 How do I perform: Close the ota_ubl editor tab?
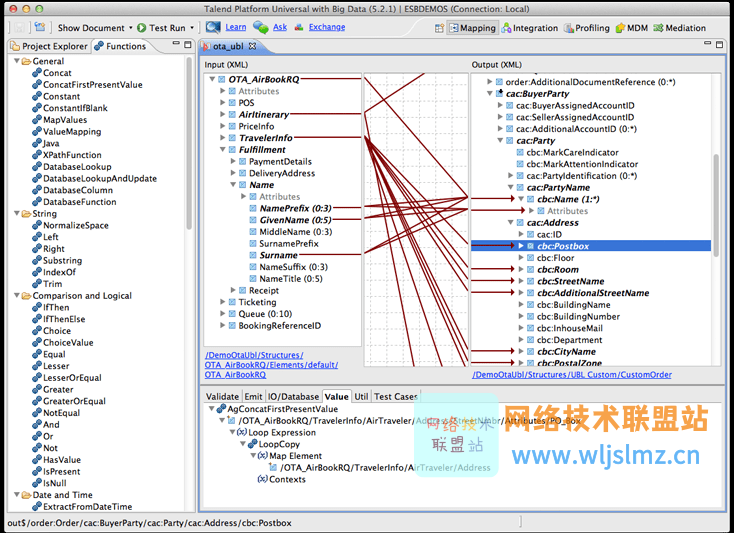[x=252, y=46]
